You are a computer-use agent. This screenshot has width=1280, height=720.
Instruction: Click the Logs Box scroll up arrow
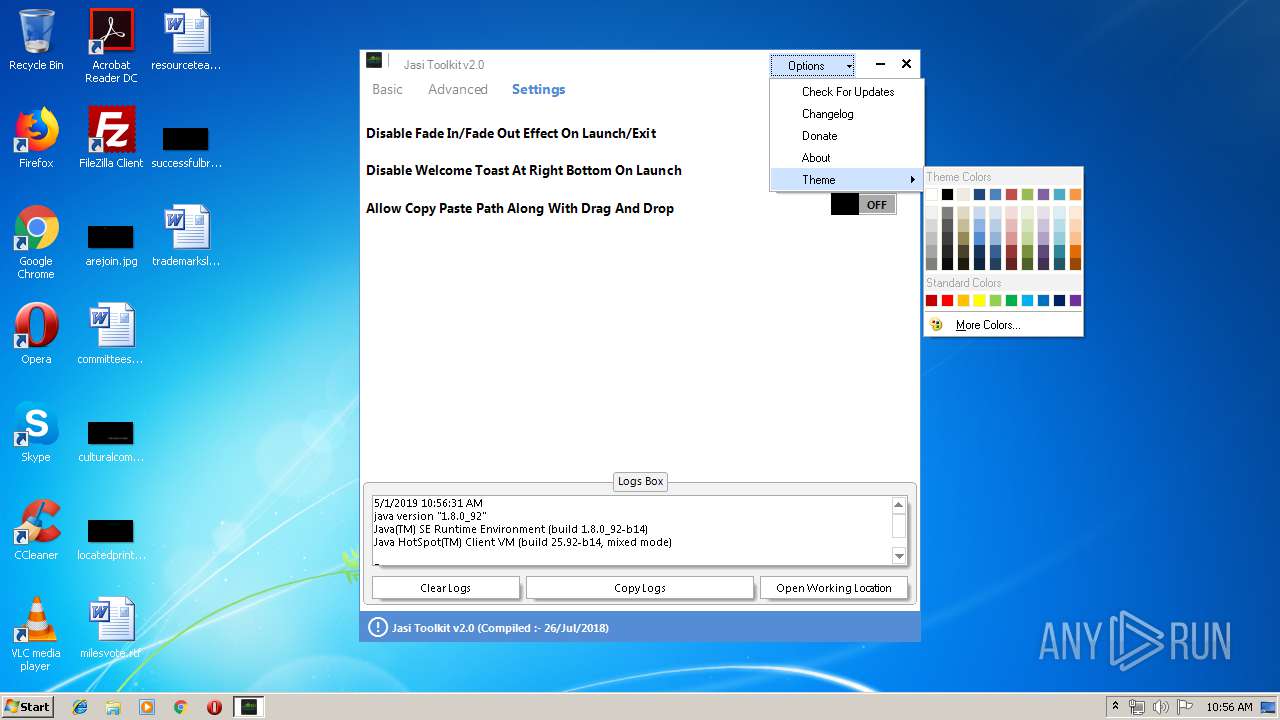click(x=898, y=505)
